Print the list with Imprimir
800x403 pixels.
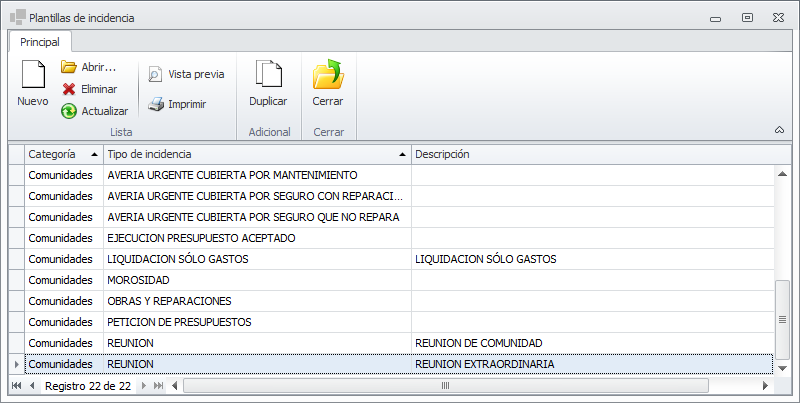coord(177,104)
